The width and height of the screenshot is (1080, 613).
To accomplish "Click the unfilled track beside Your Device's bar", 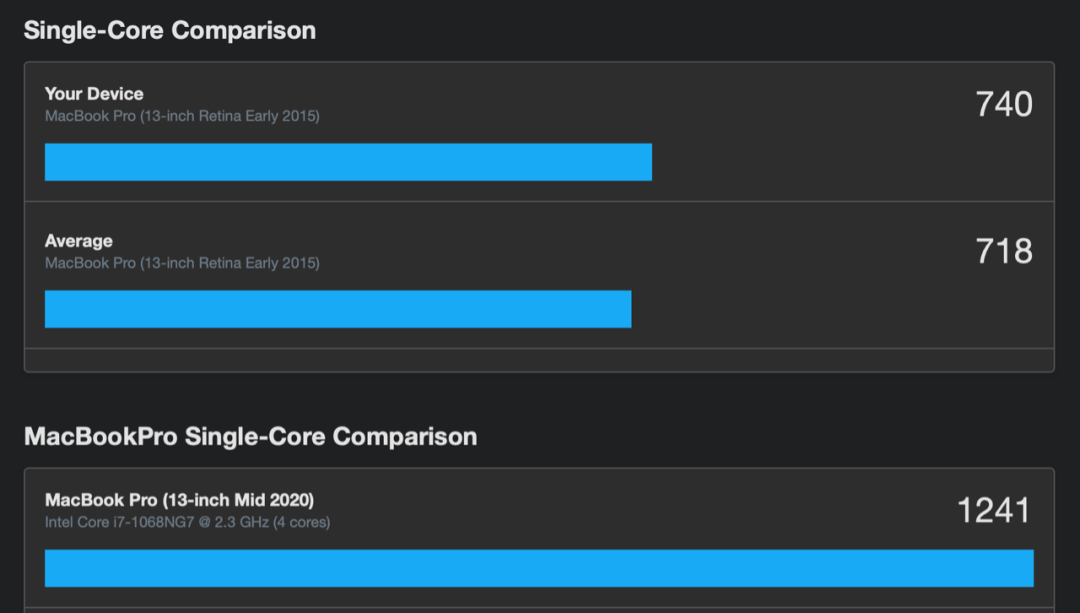I will click(x=843, y=162).
